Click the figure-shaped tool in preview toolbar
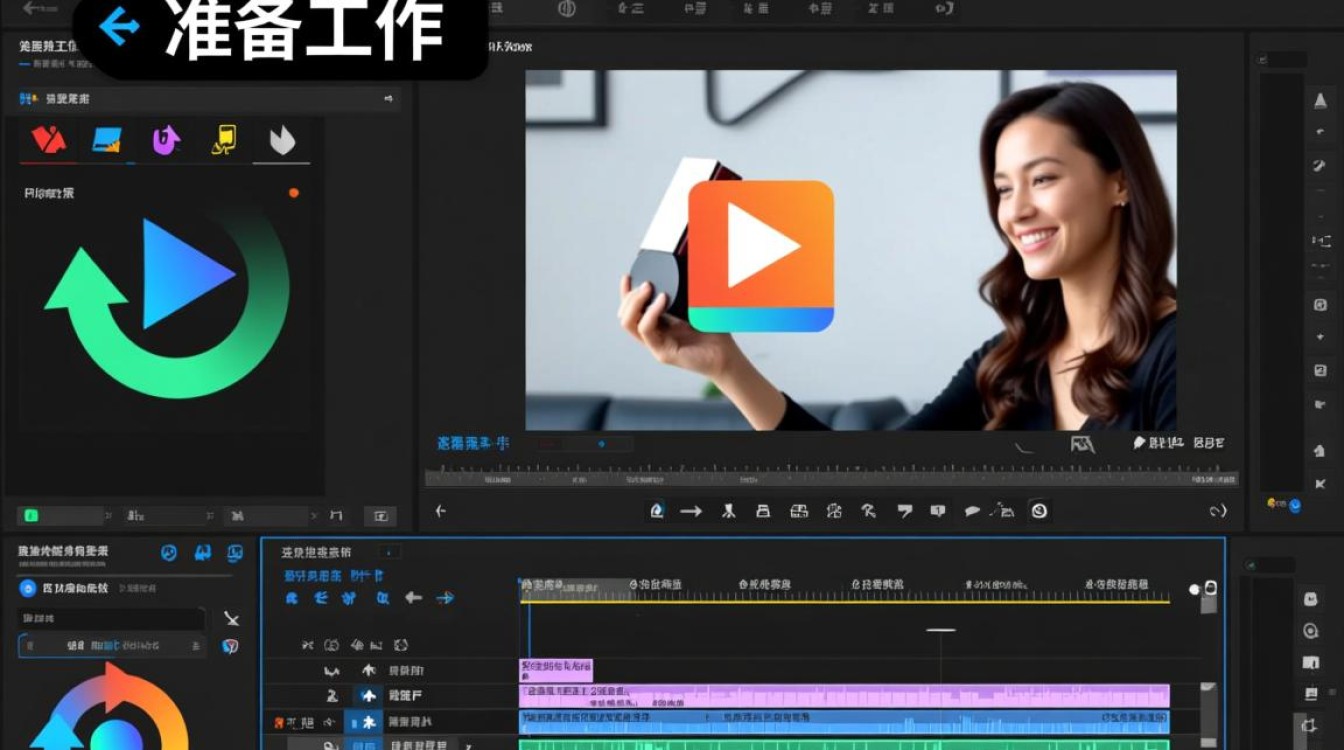 click(729, 511)
